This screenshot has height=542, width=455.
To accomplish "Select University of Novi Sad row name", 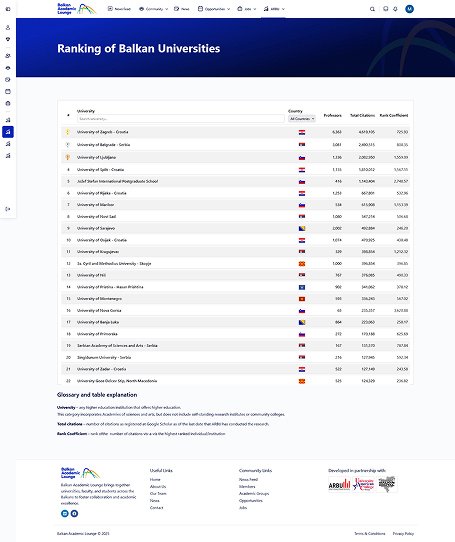I will [96, 217].
